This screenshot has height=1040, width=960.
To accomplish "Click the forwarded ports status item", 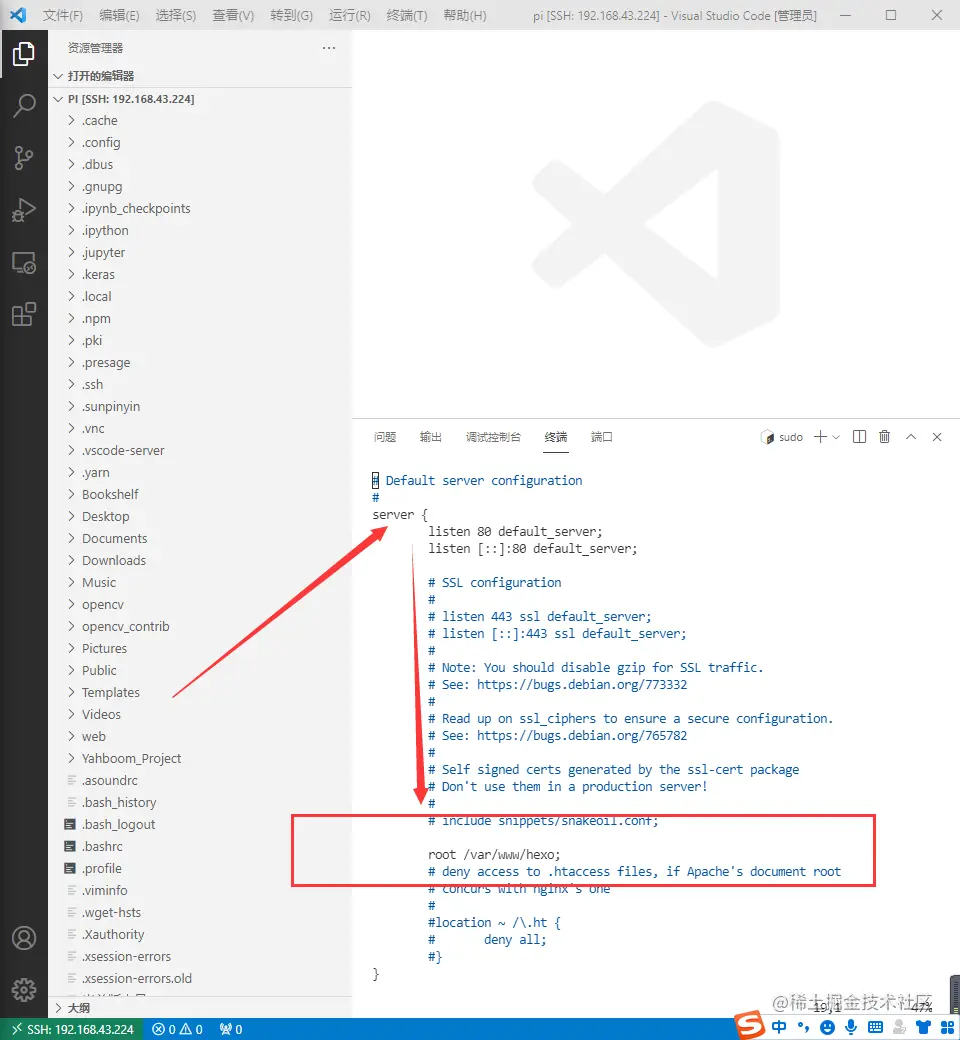I will [231, 1029].
